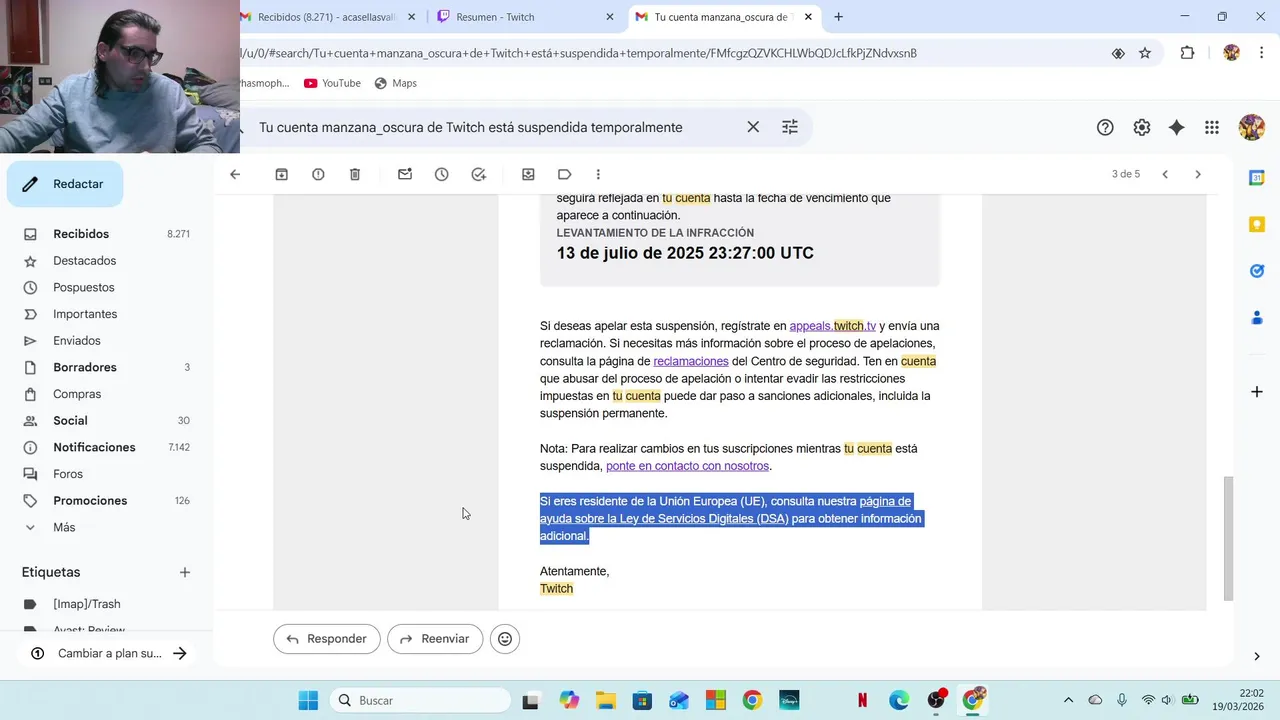Open the Gemini sparkle icon
1280x720 pixels.
[1177, 127]
